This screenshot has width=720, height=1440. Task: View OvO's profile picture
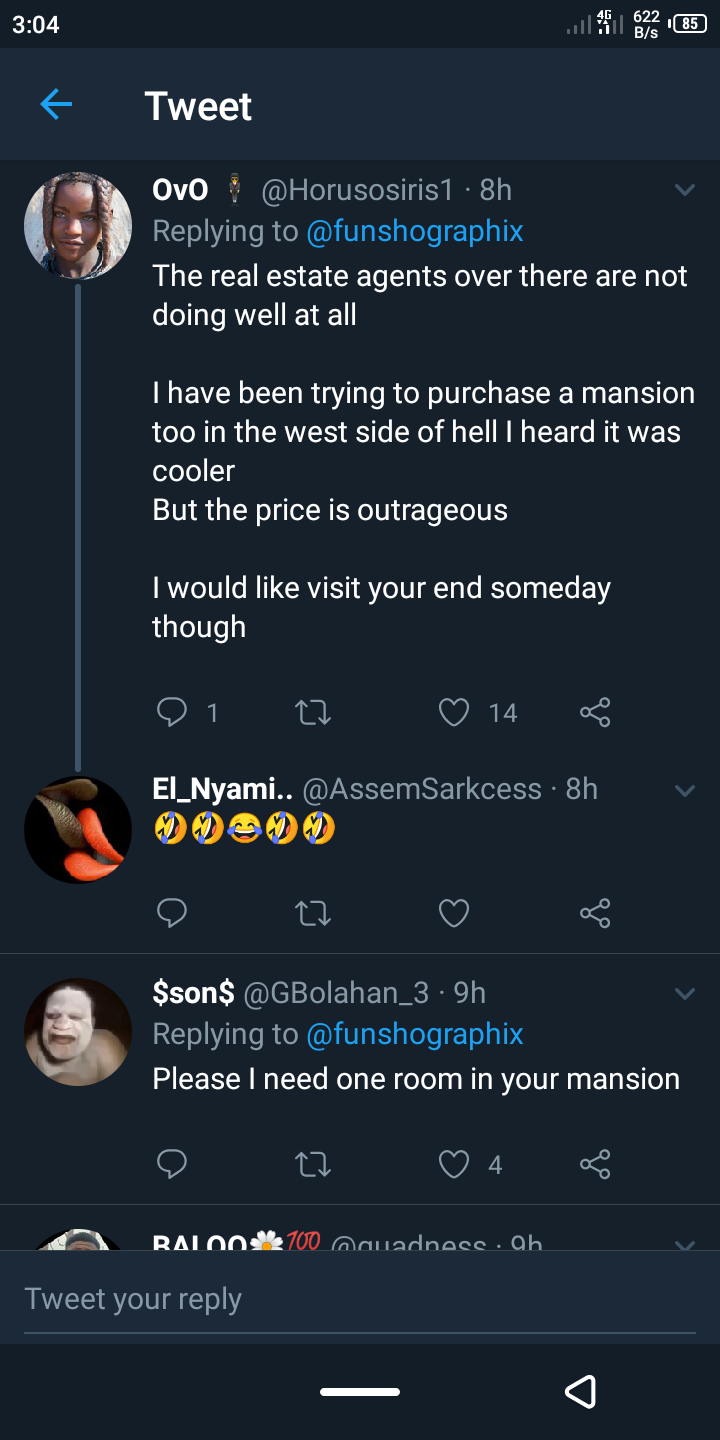(x=78, y=225)
